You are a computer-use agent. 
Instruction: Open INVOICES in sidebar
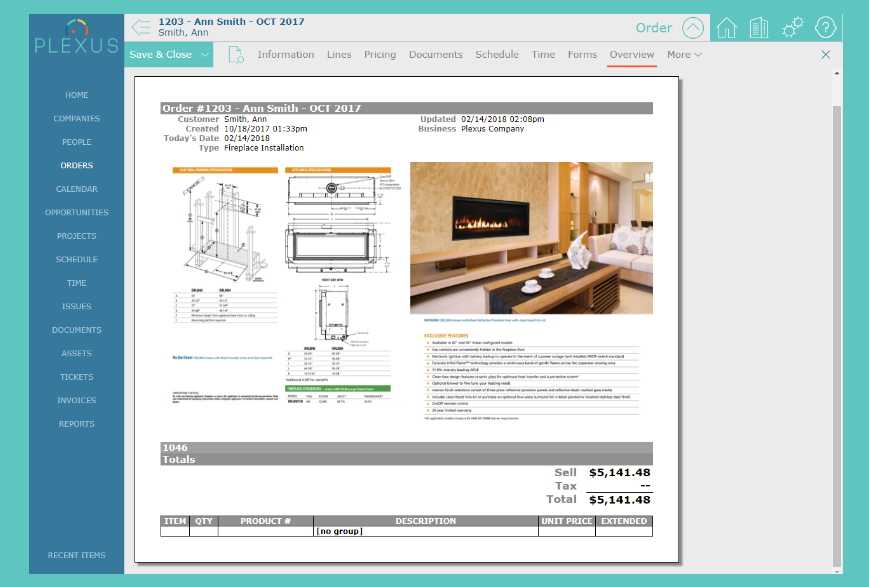coord(76,400)
